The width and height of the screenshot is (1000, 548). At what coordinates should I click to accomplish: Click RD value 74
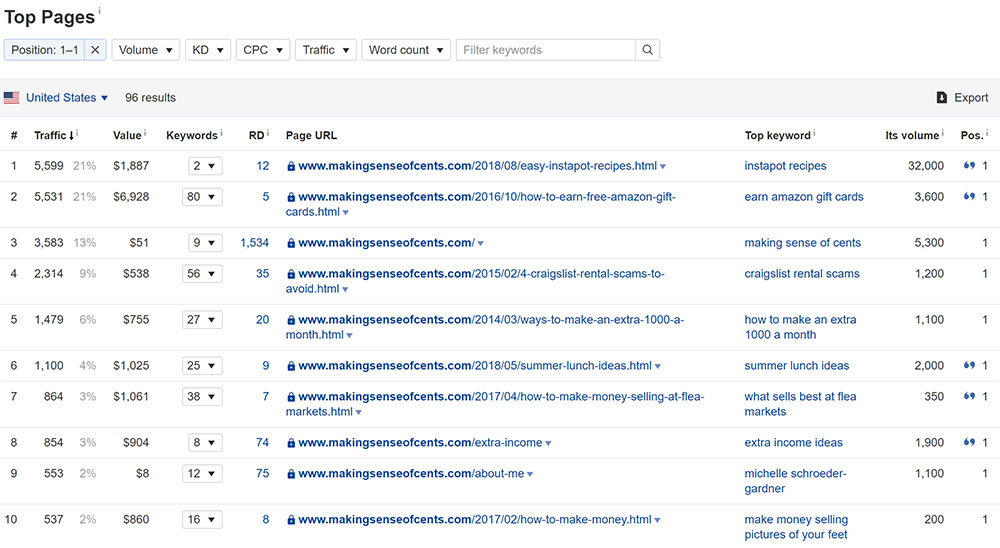[x=262, y=443]
